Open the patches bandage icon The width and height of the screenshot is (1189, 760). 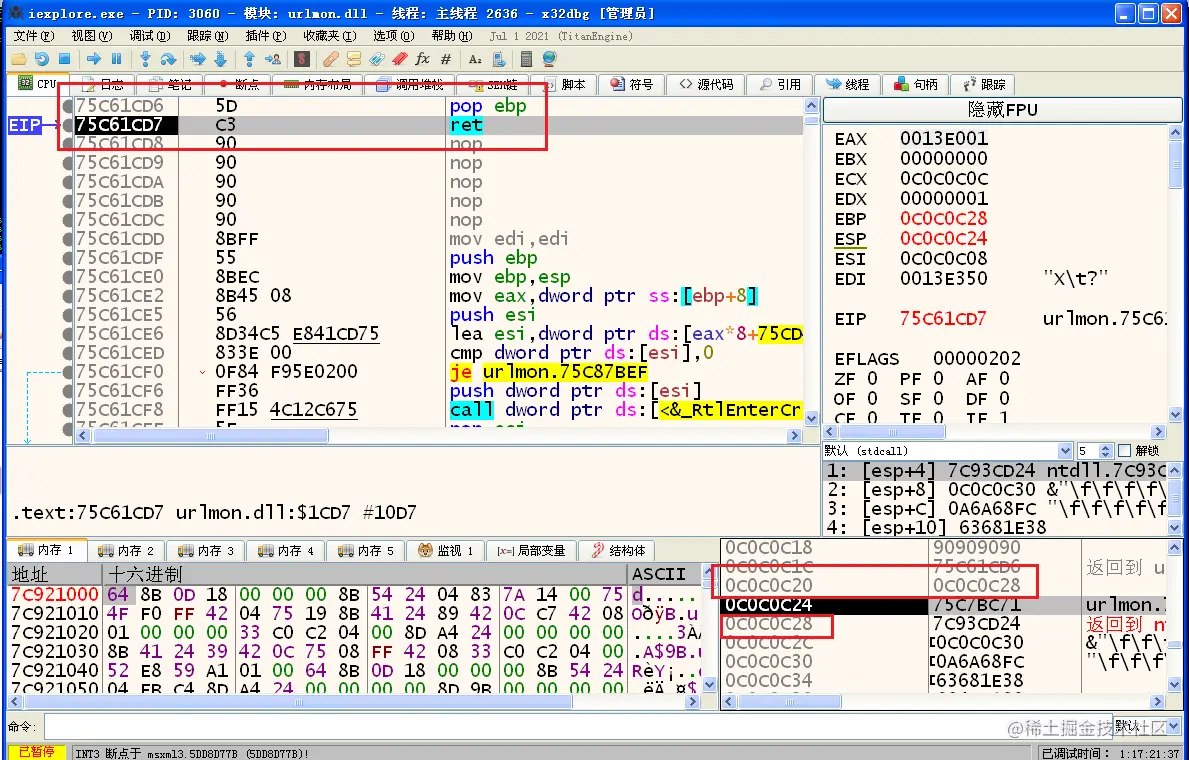tap(331, 58)
